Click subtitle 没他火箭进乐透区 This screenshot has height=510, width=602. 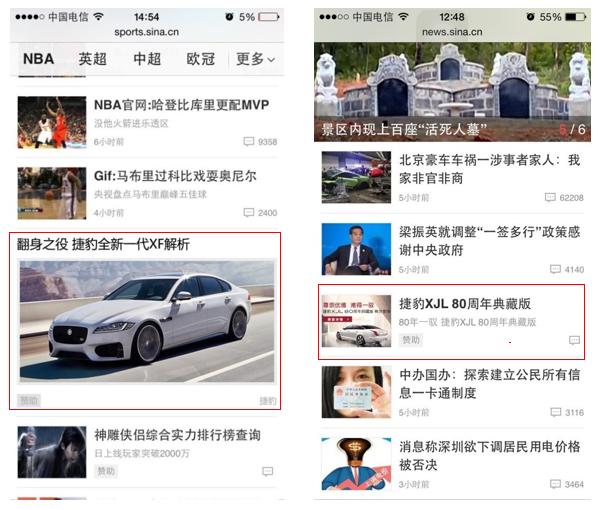(131, 123)
